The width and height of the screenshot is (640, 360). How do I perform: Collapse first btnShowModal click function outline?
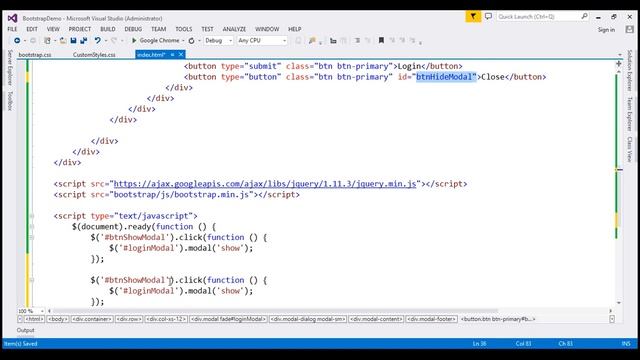(32, 237)
